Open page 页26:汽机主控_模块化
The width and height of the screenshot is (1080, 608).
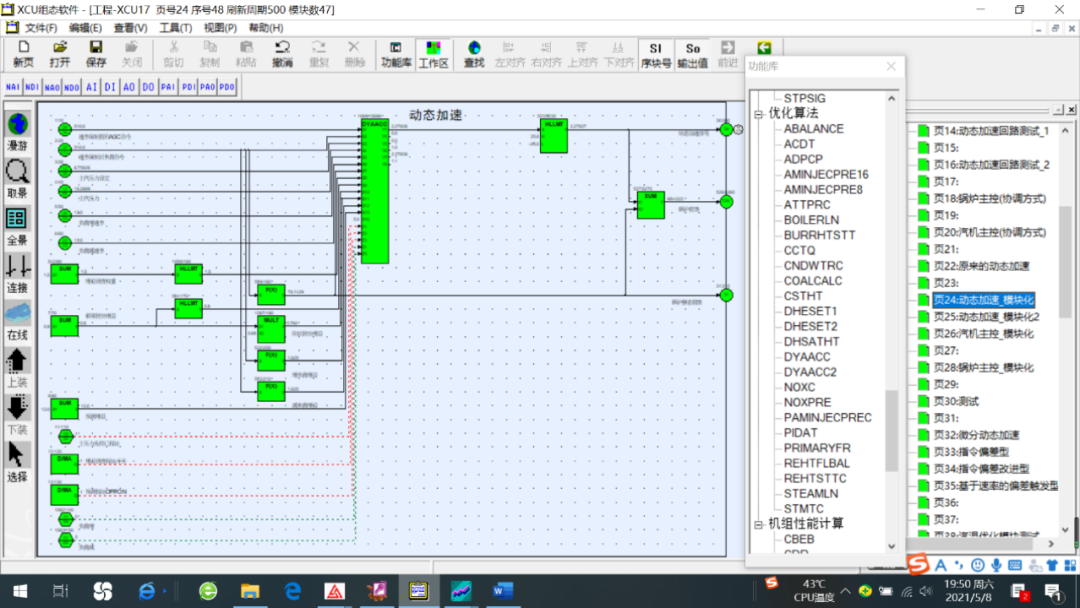pyautogui.click(x=983, y=334)
